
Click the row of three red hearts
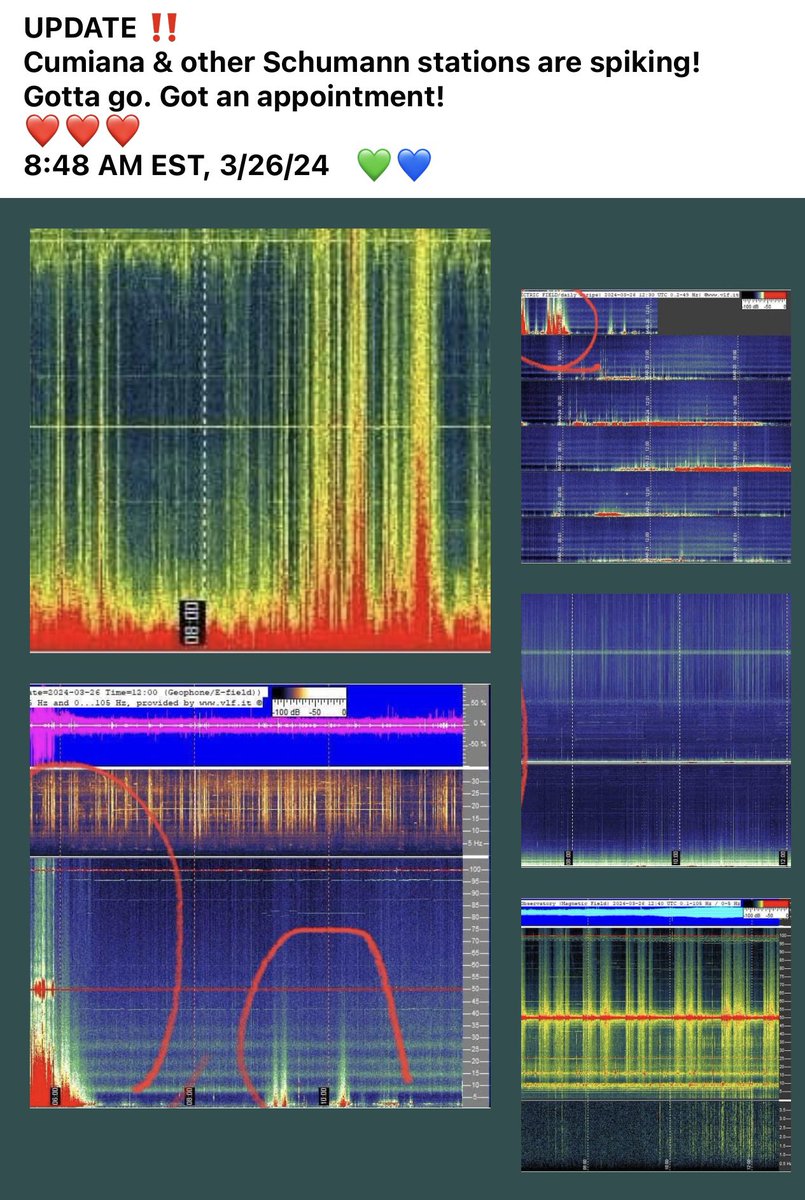(x=82, y=130)
